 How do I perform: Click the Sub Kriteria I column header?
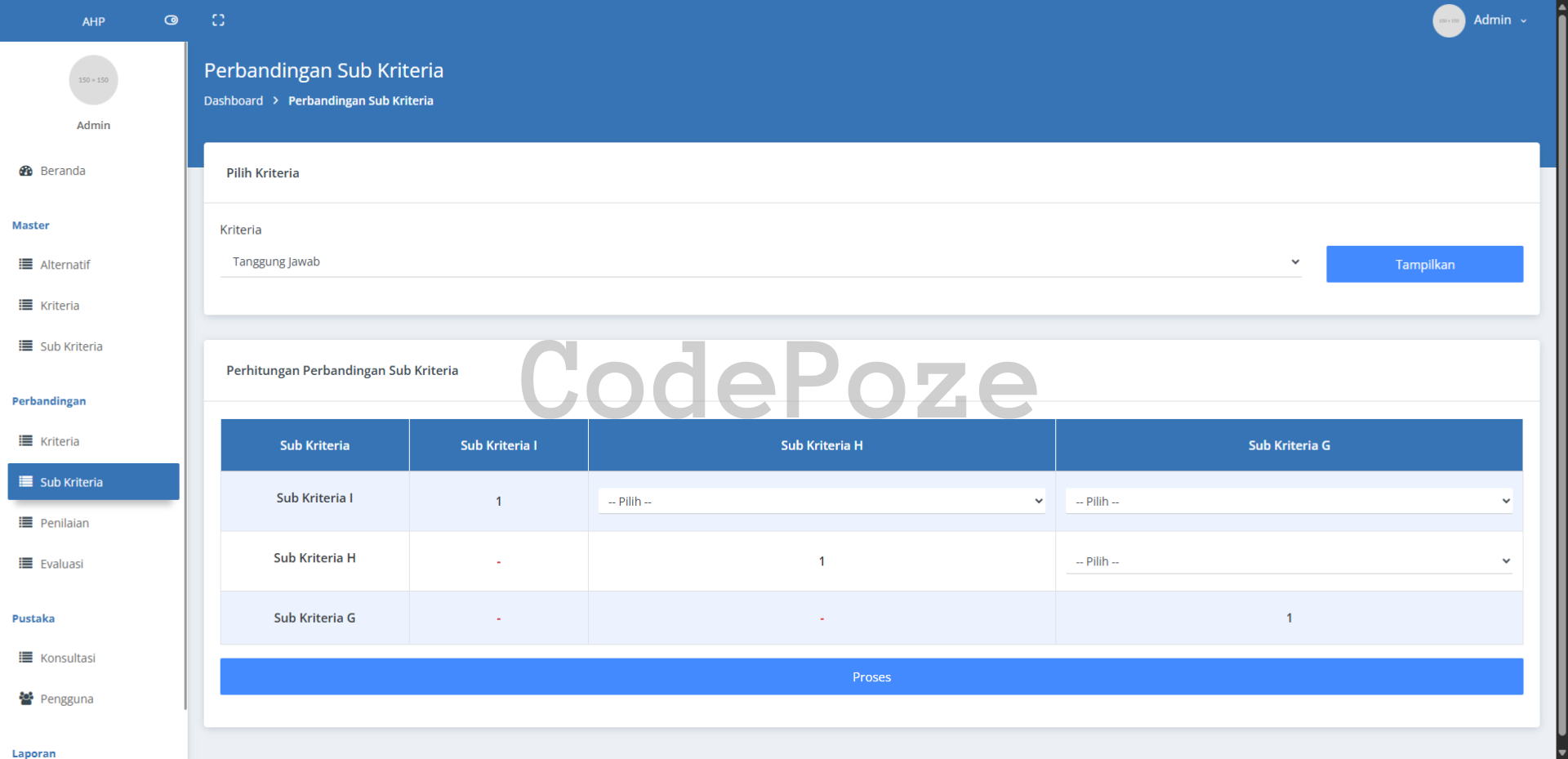pyautogui.click(x=498, y=445)
